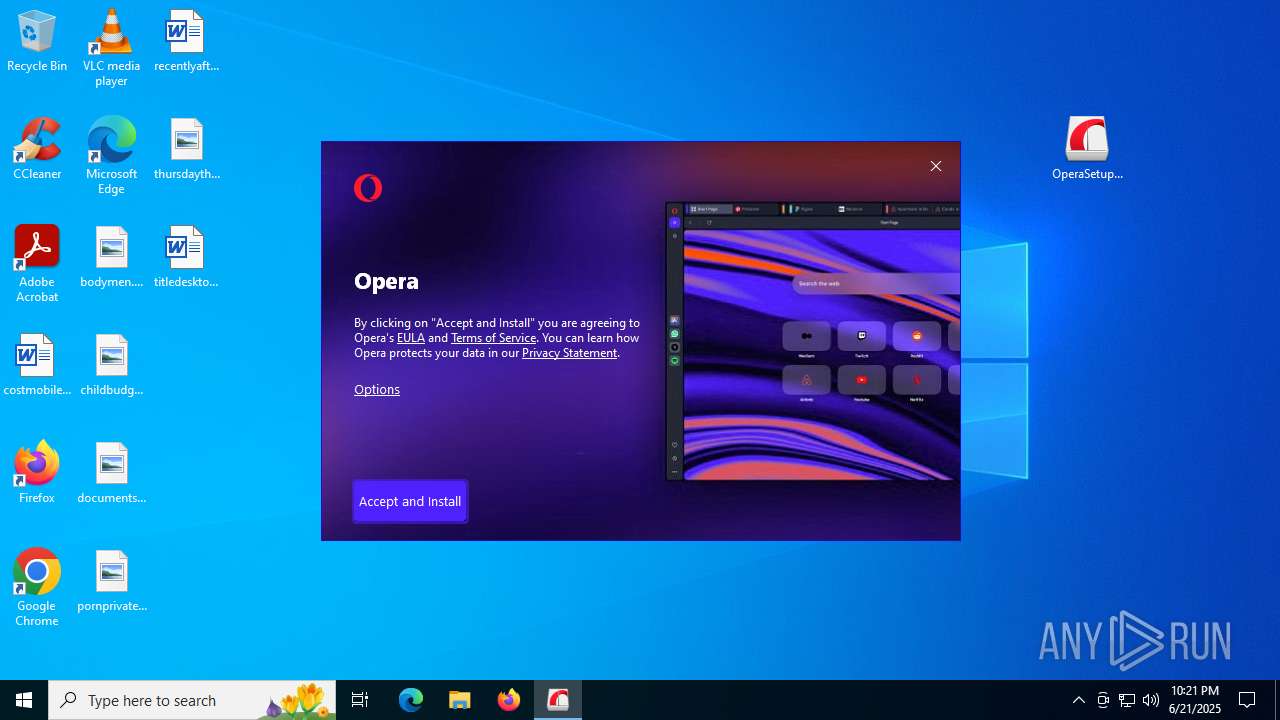Select the Google Chrome desktop shortcut
The width and height of the screenshot is (1280, 720).
(x=37, y=588)
